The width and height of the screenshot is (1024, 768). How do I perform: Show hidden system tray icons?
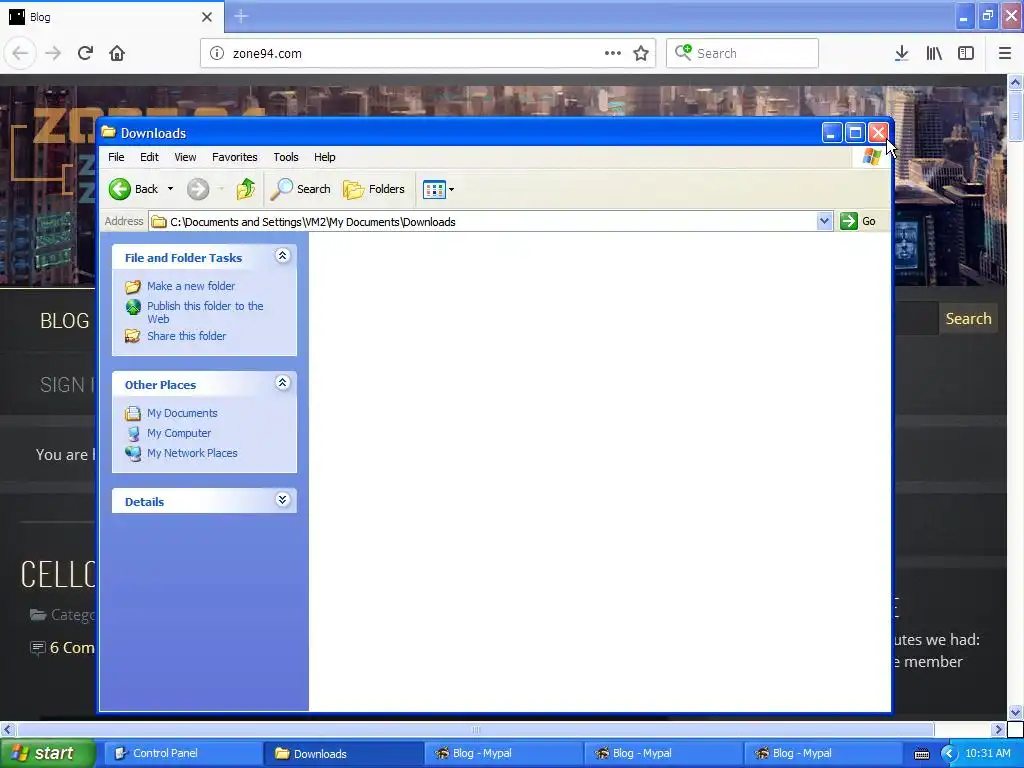point(949,754)
